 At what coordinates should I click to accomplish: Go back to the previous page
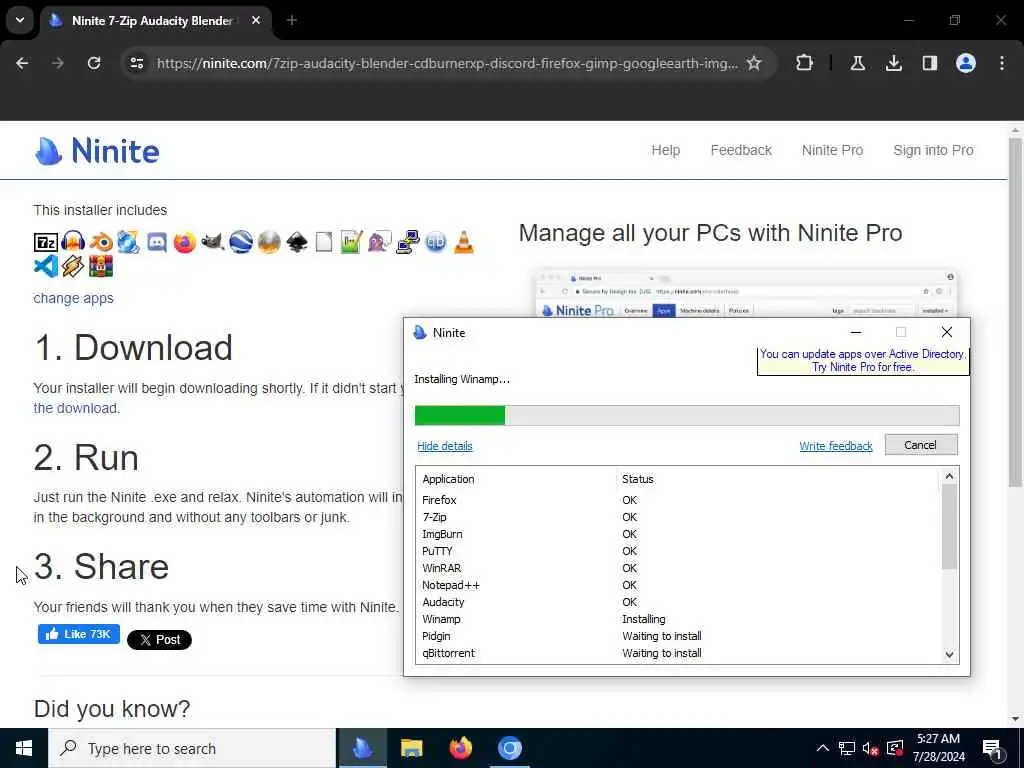click(22, 63)
